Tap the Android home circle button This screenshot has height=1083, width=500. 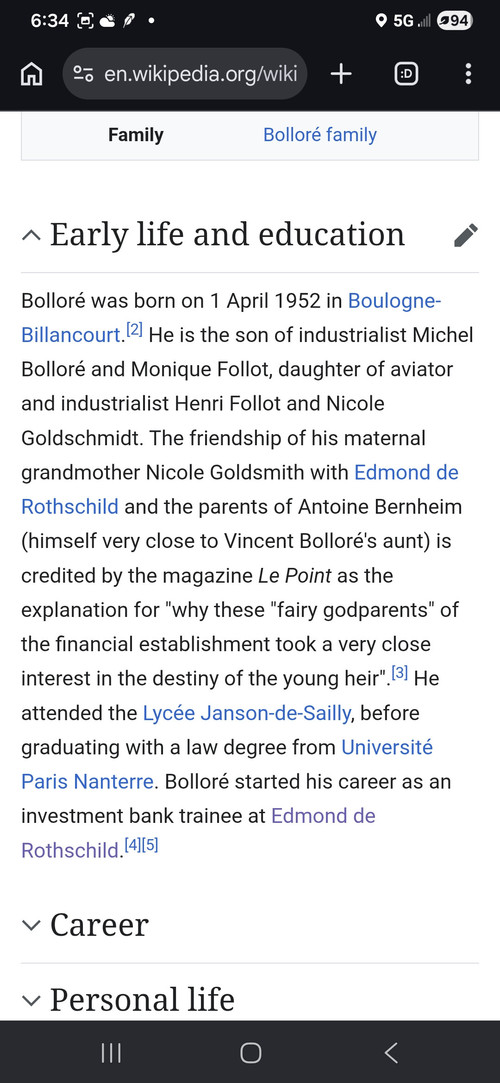(250, 1053)
